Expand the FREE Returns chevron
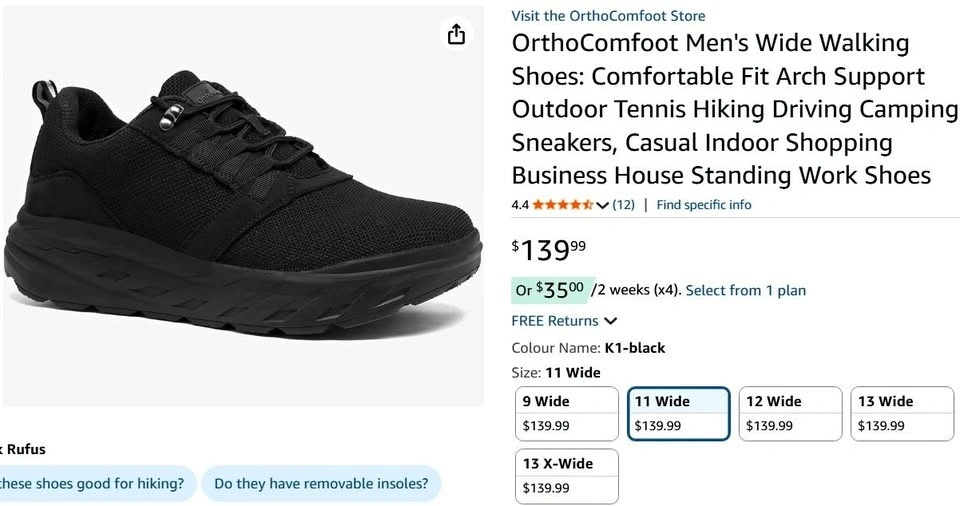Viewport: 960px width, 506px height. [611, 321]
